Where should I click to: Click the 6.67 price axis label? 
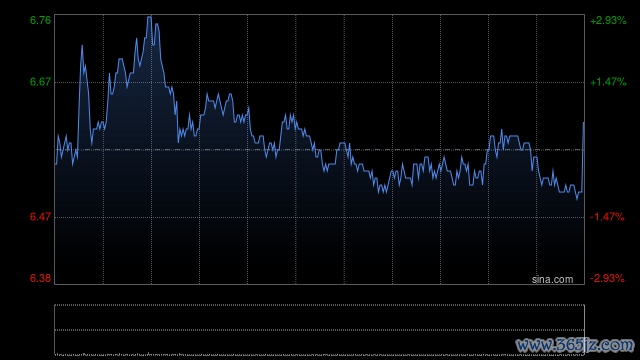pos(40,82)
